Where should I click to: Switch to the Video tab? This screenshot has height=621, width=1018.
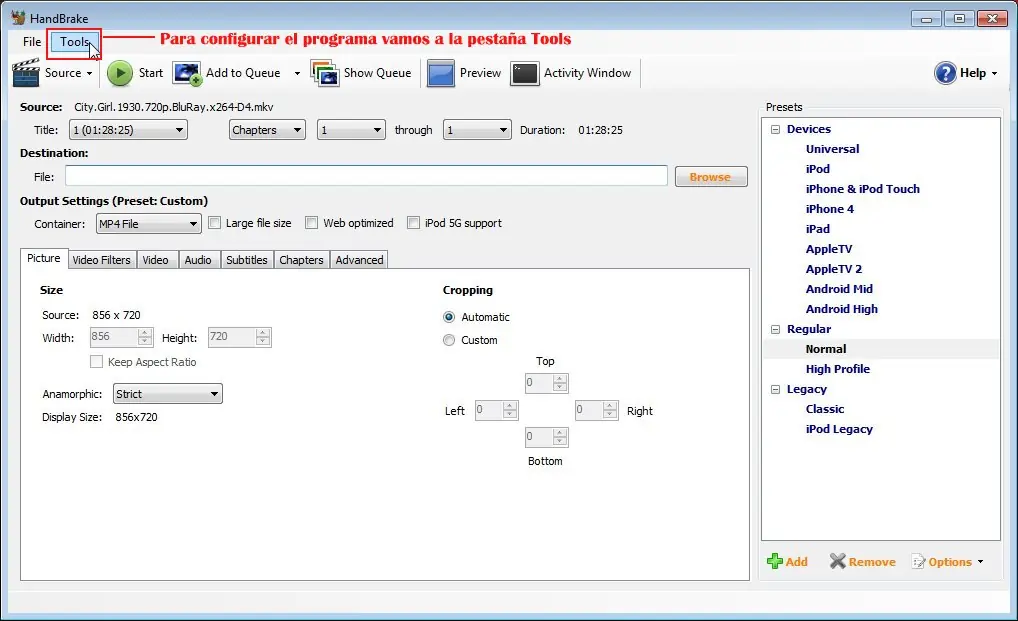[155, 260]
